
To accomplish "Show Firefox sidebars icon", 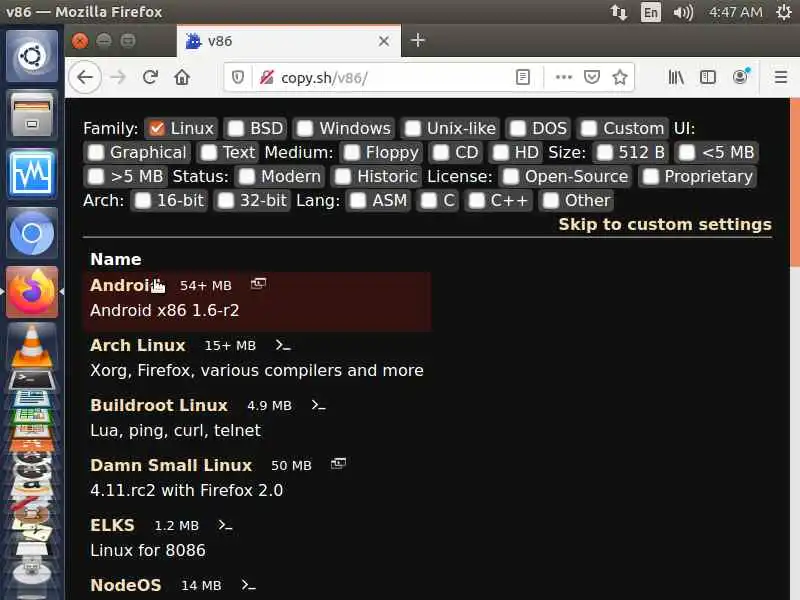I will (x=708, y=78).
